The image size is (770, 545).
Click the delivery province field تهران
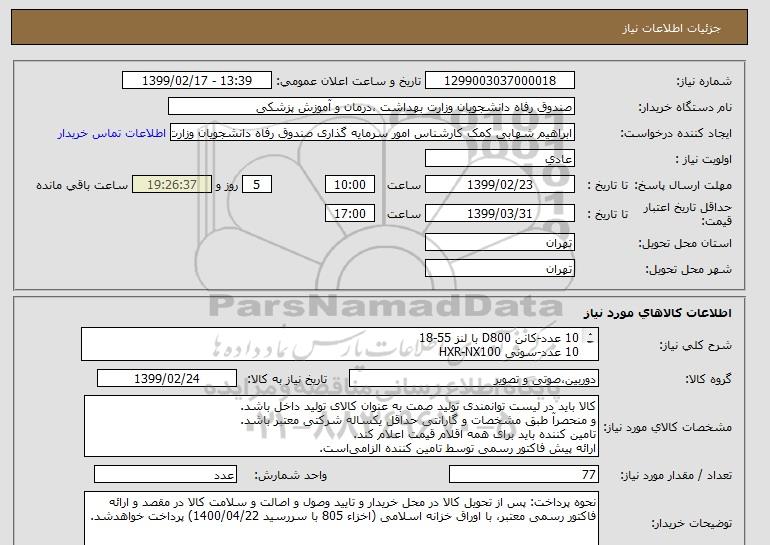tap(499, 243)
